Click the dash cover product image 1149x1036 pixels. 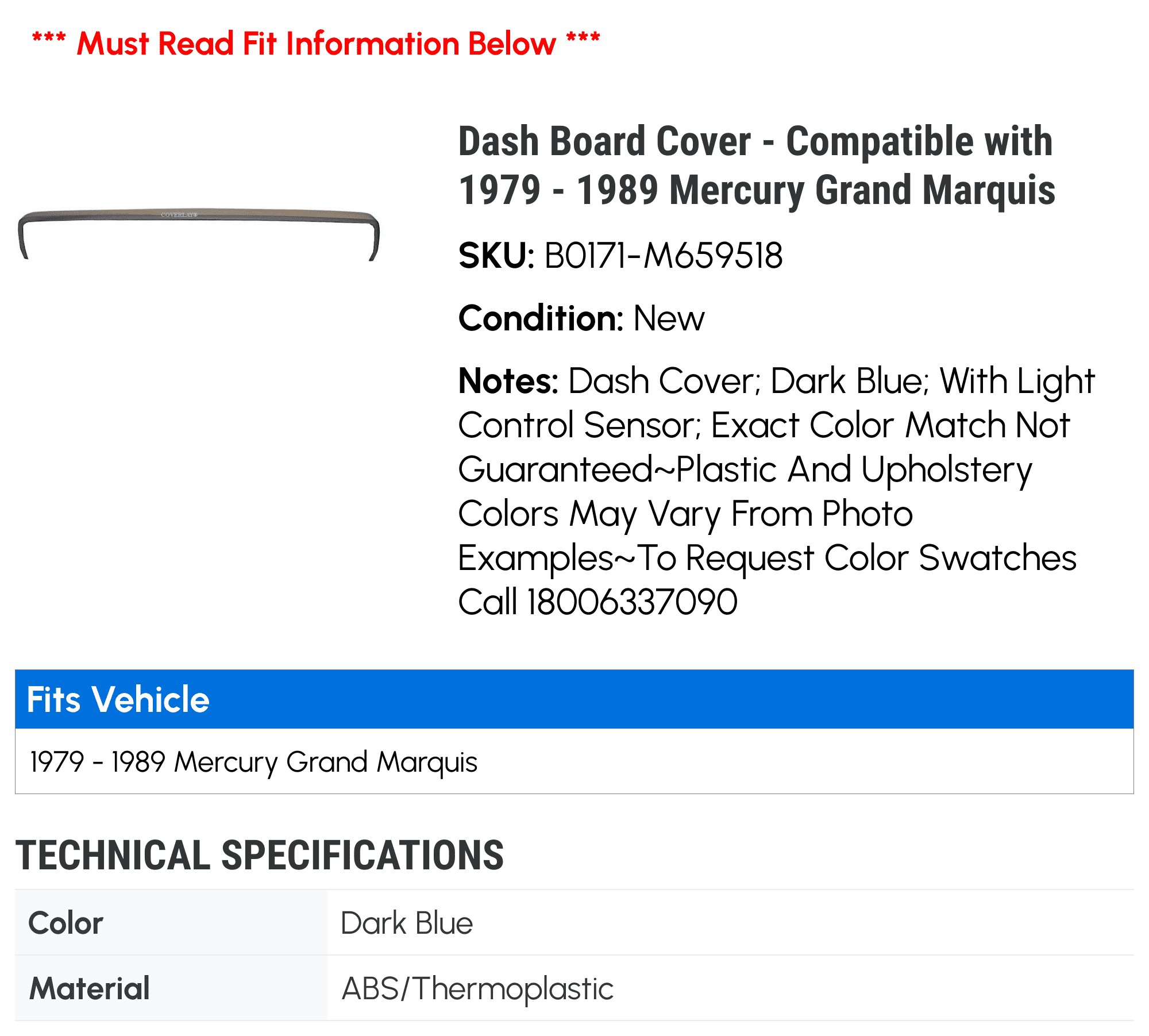(x=199, y=234)
